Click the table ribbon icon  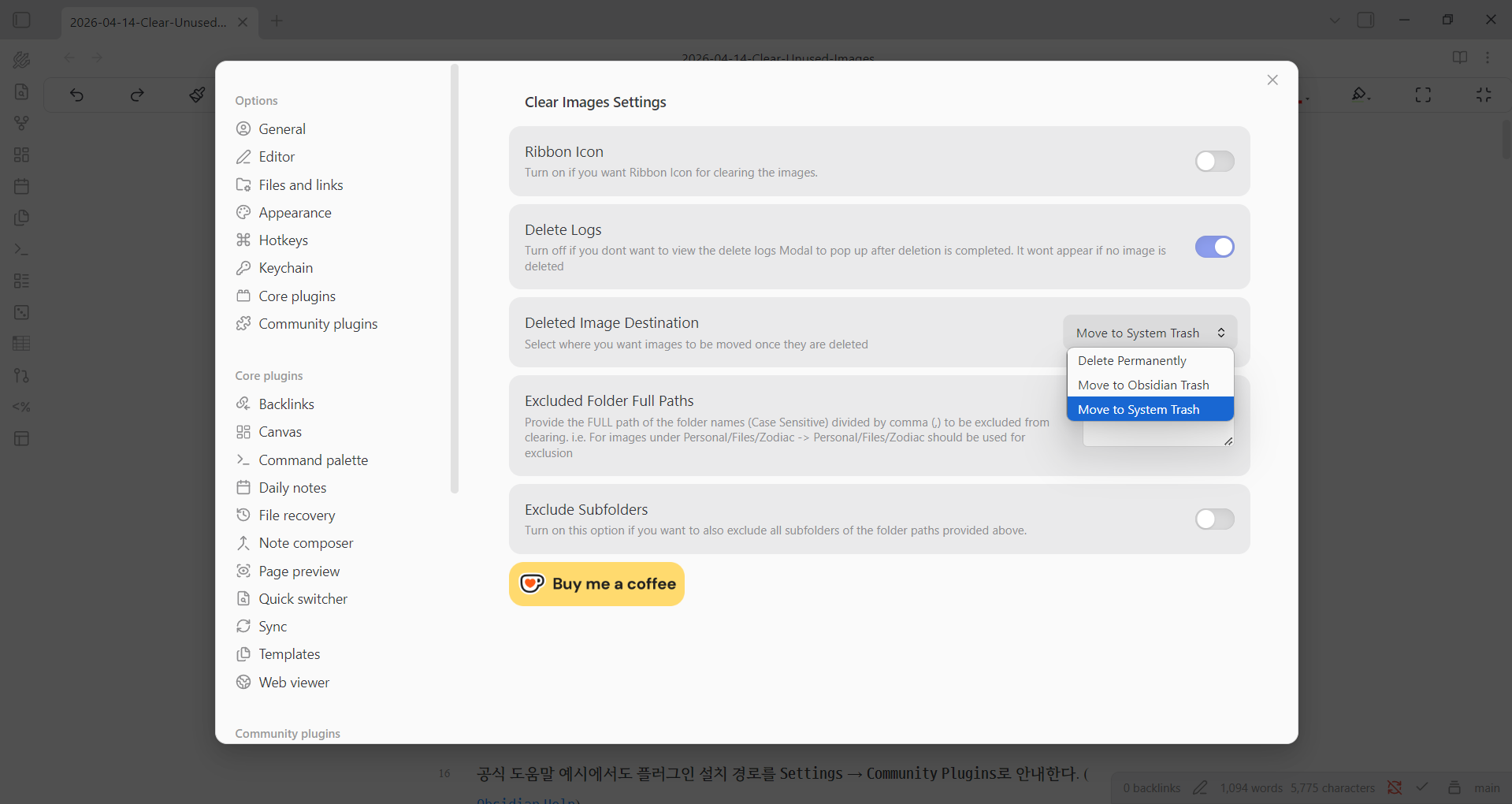[x=22, y=344]
